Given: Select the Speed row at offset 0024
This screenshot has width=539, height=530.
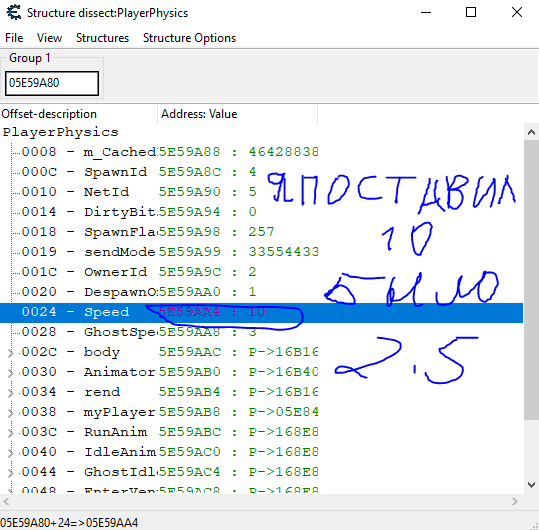Looking at the screenshot, I should pyautogui.click(x=261, y=313).
